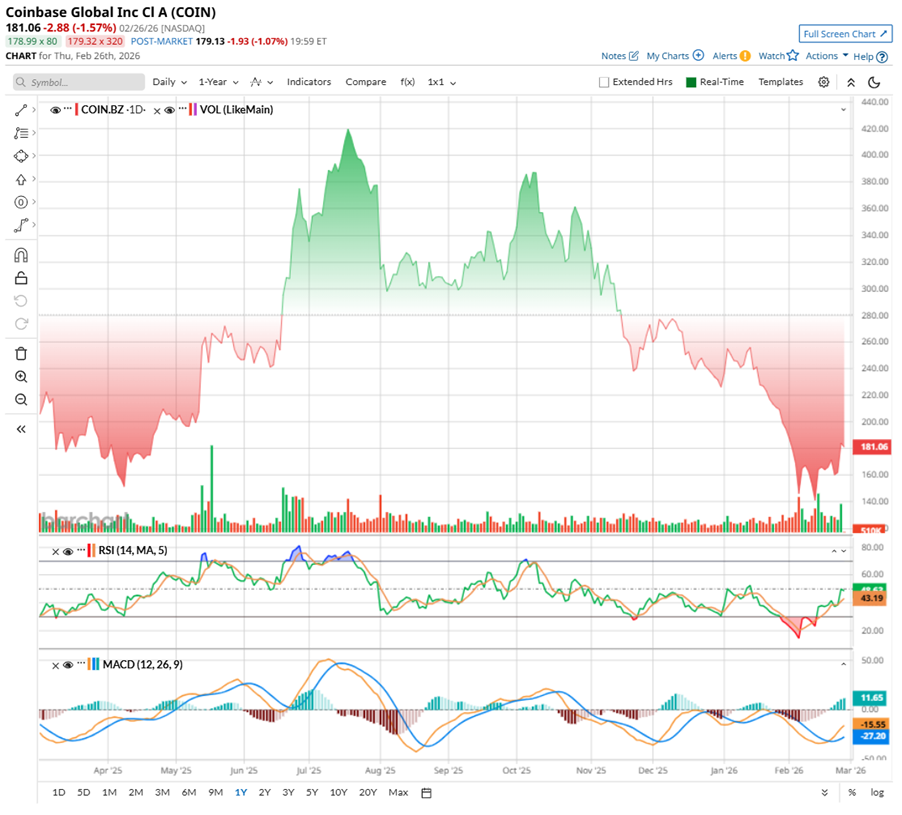Select the shapes drawing tool
The height and width of the screenshot is (815, 902).
tap(21, 156)
